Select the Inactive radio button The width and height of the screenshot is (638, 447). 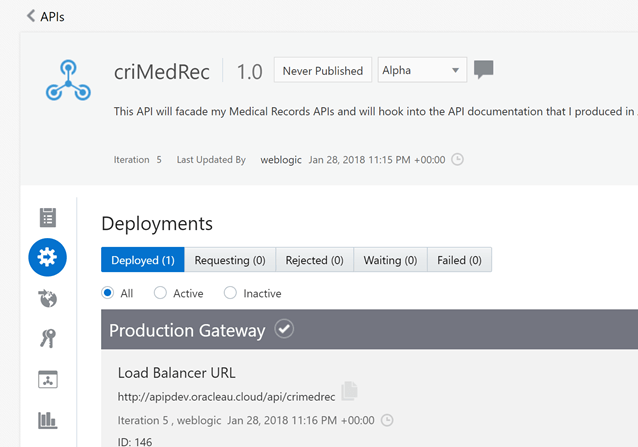pyautogui.click(x=230, y=293)
